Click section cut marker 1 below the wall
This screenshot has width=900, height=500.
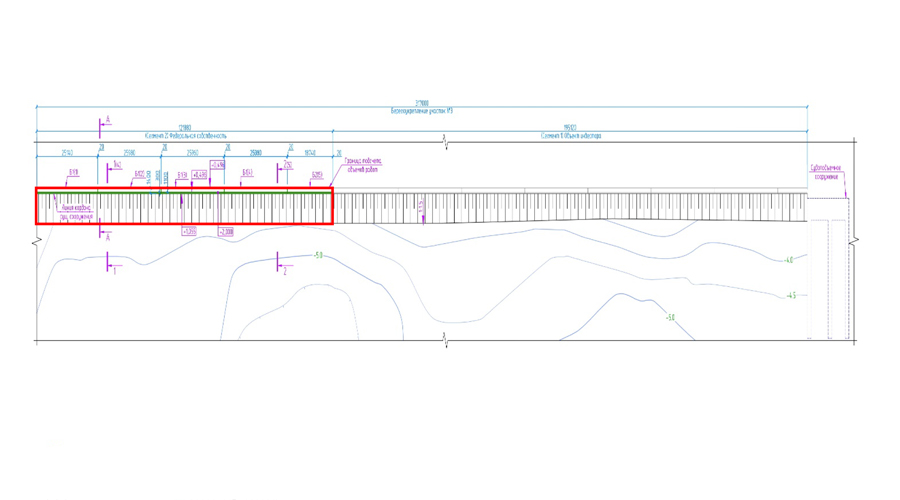tap(109, 263)
